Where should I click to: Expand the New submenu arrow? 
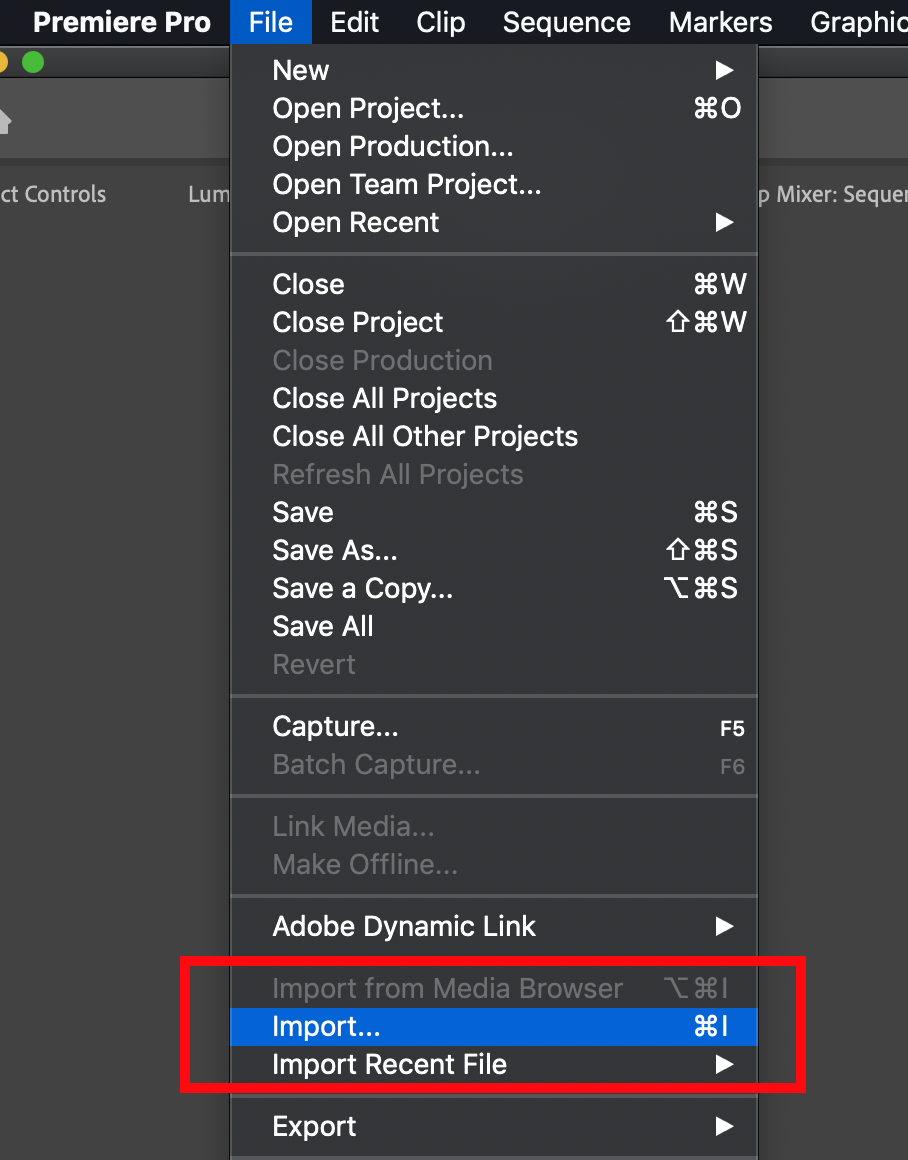(x=724, y=70)
